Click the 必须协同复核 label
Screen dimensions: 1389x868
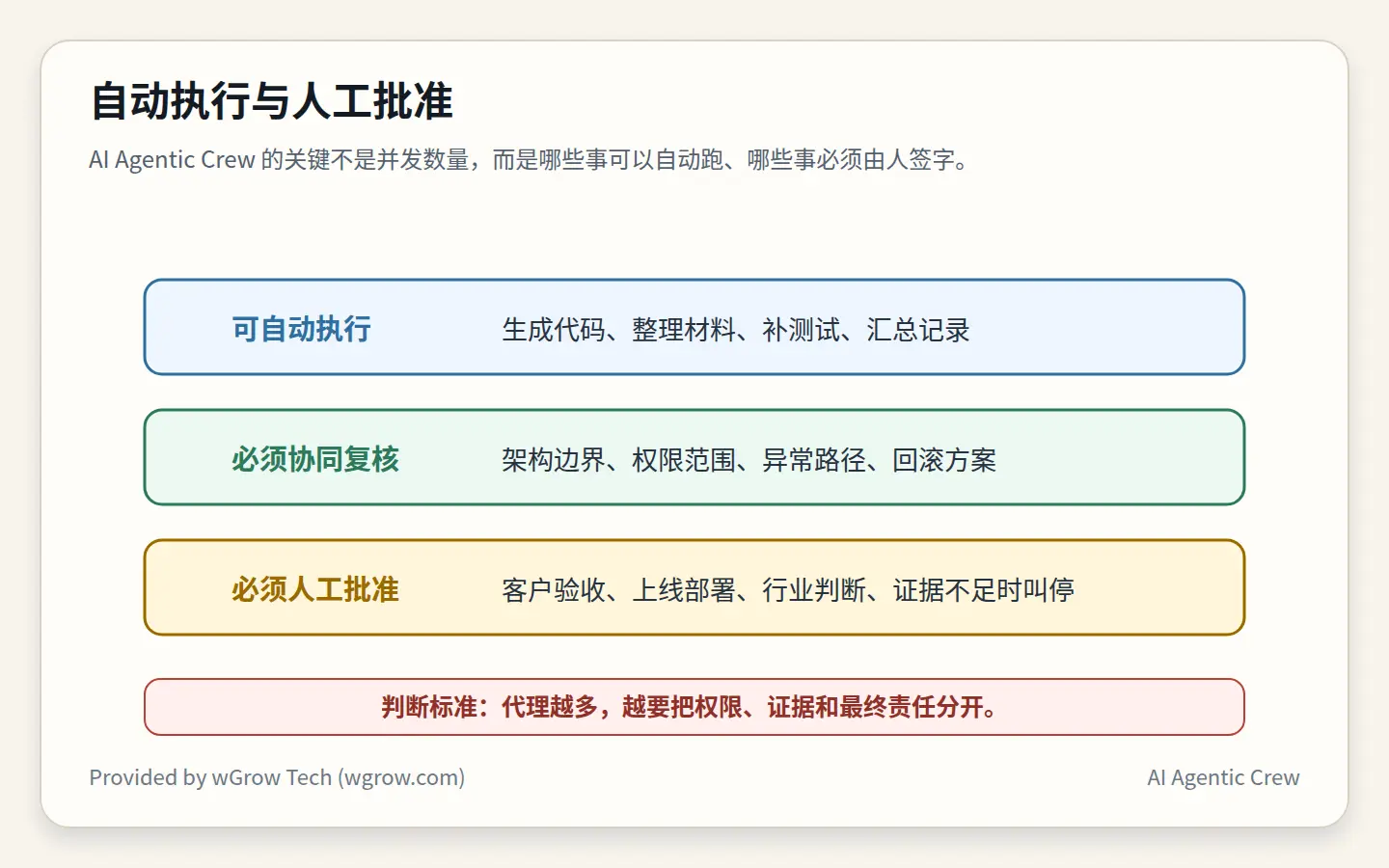pyautogui.click(x=315, y=459)
